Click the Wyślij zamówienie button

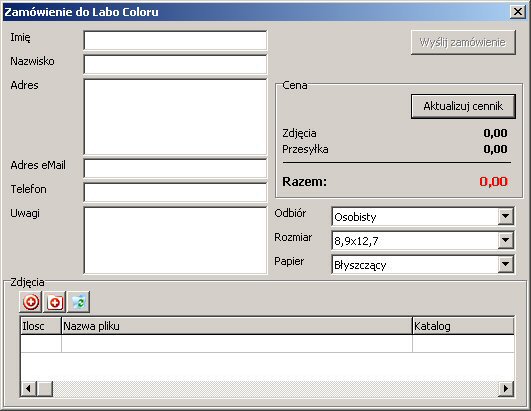tap(463, 42)
